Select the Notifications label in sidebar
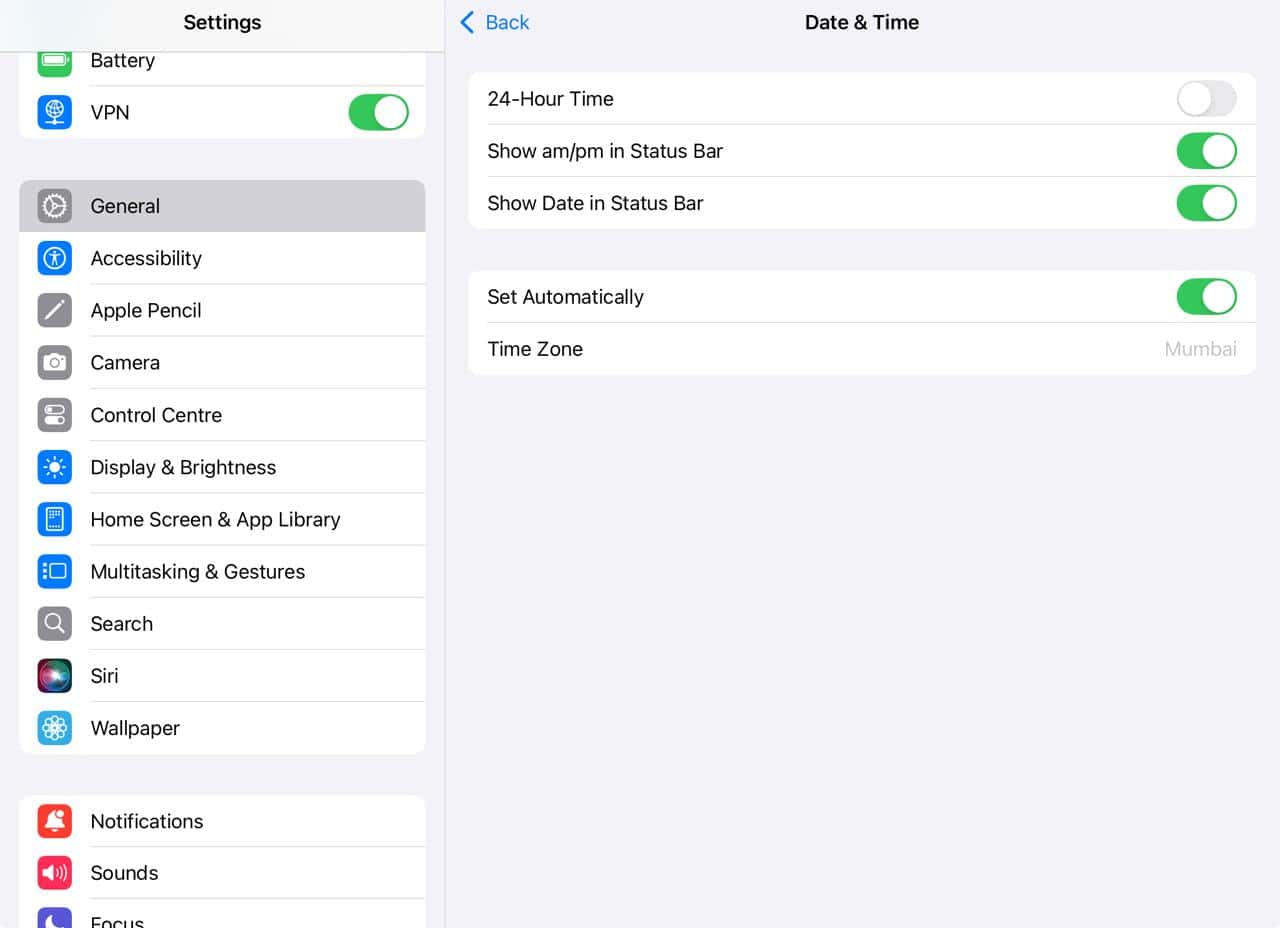Screen dimensions: 1280x928 coord(147,821)
